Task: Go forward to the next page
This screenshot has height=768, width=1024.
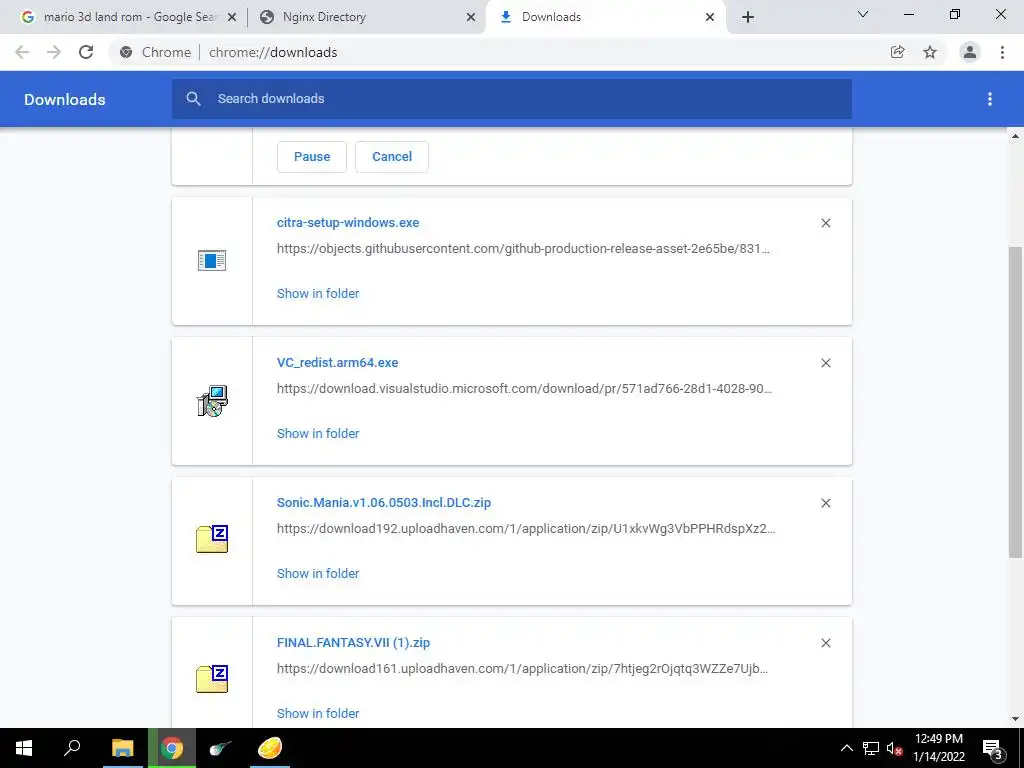Action: tap(54, 52)
